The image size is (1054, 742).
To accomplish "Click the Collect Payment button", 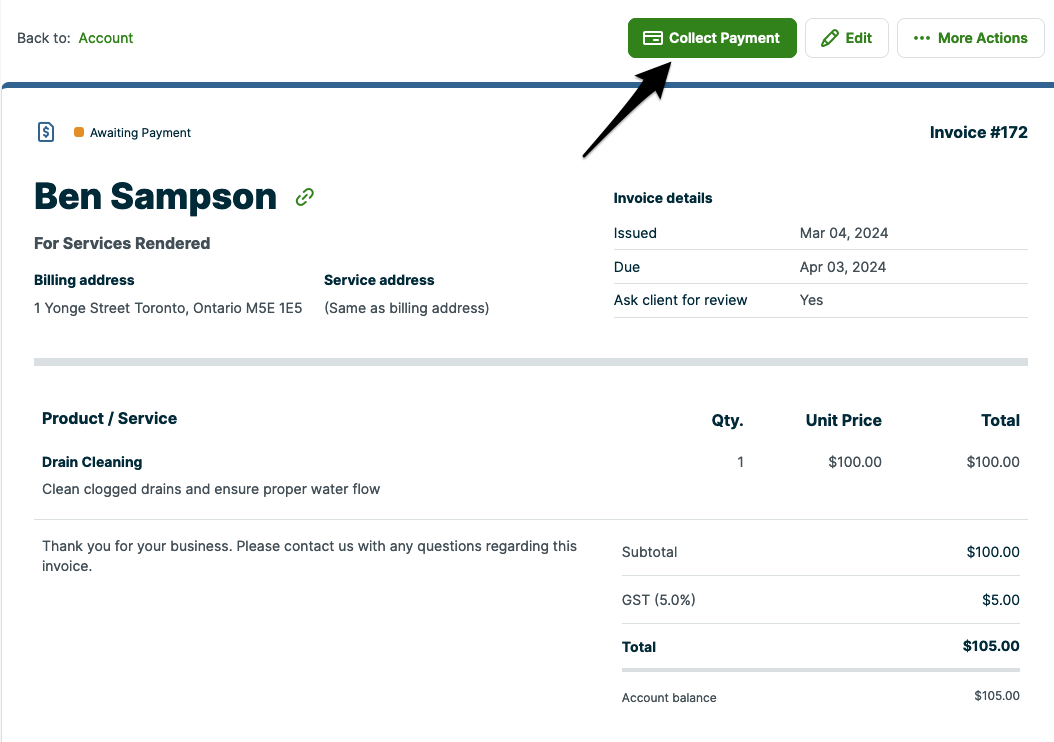I will pyautogui.click(x=712, y=37).
